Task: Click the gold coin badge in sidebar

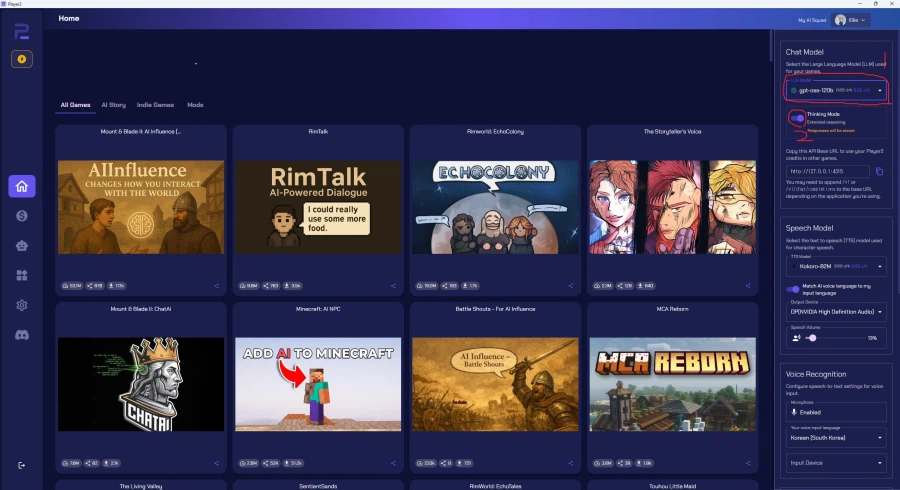Action: [x=22, y=59]
